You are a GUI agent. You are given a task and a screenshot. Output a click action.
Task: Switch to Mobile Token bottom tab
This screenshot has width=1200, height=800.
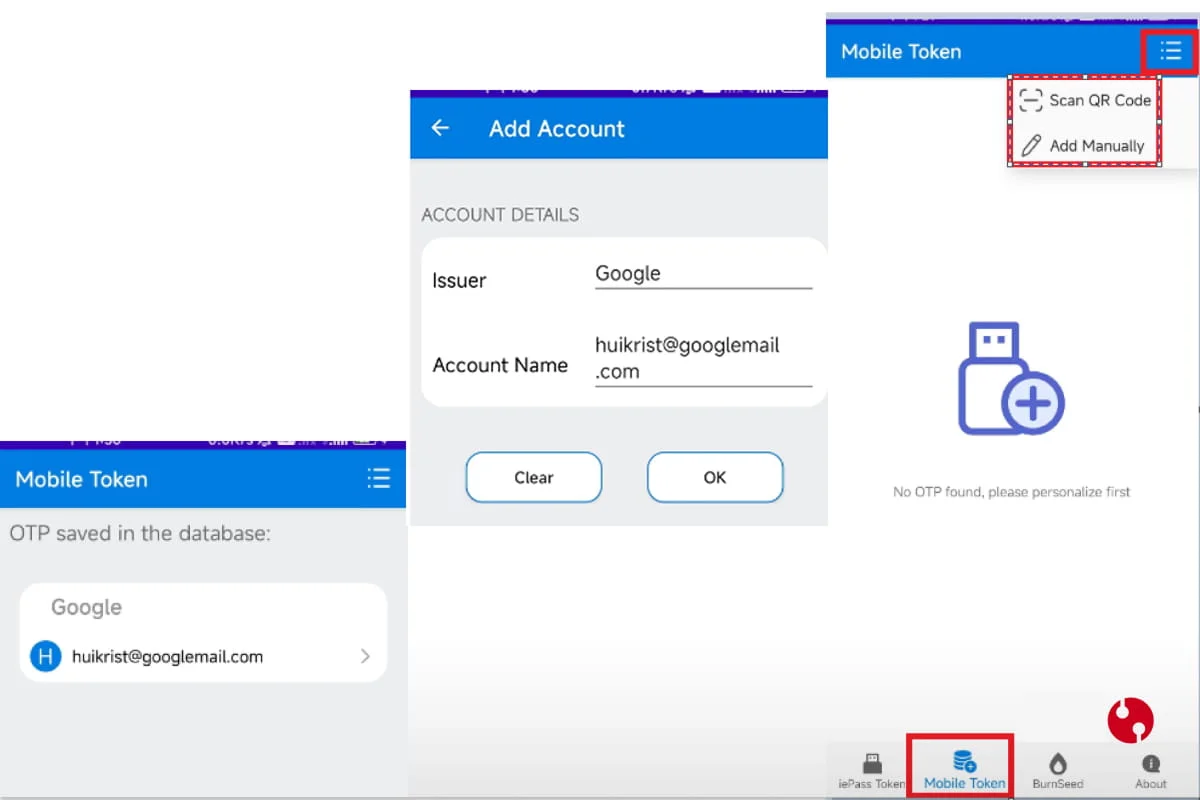(964, 769)
